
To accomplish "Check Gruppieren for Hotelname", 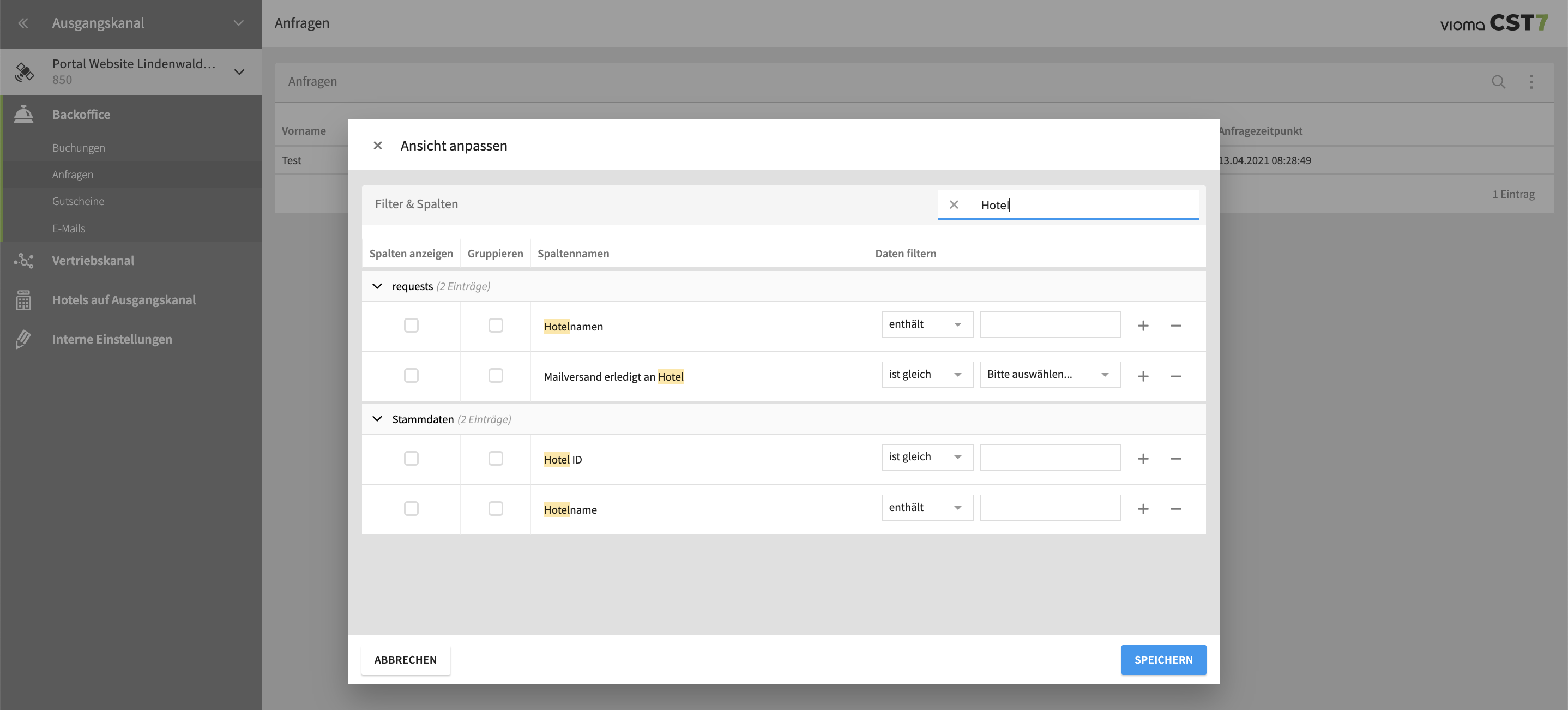I will coord(496,509).
